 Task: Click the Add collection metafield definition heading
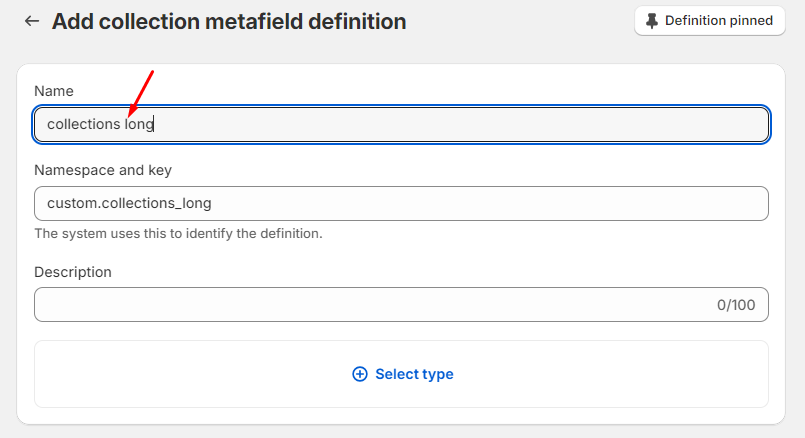229,21
